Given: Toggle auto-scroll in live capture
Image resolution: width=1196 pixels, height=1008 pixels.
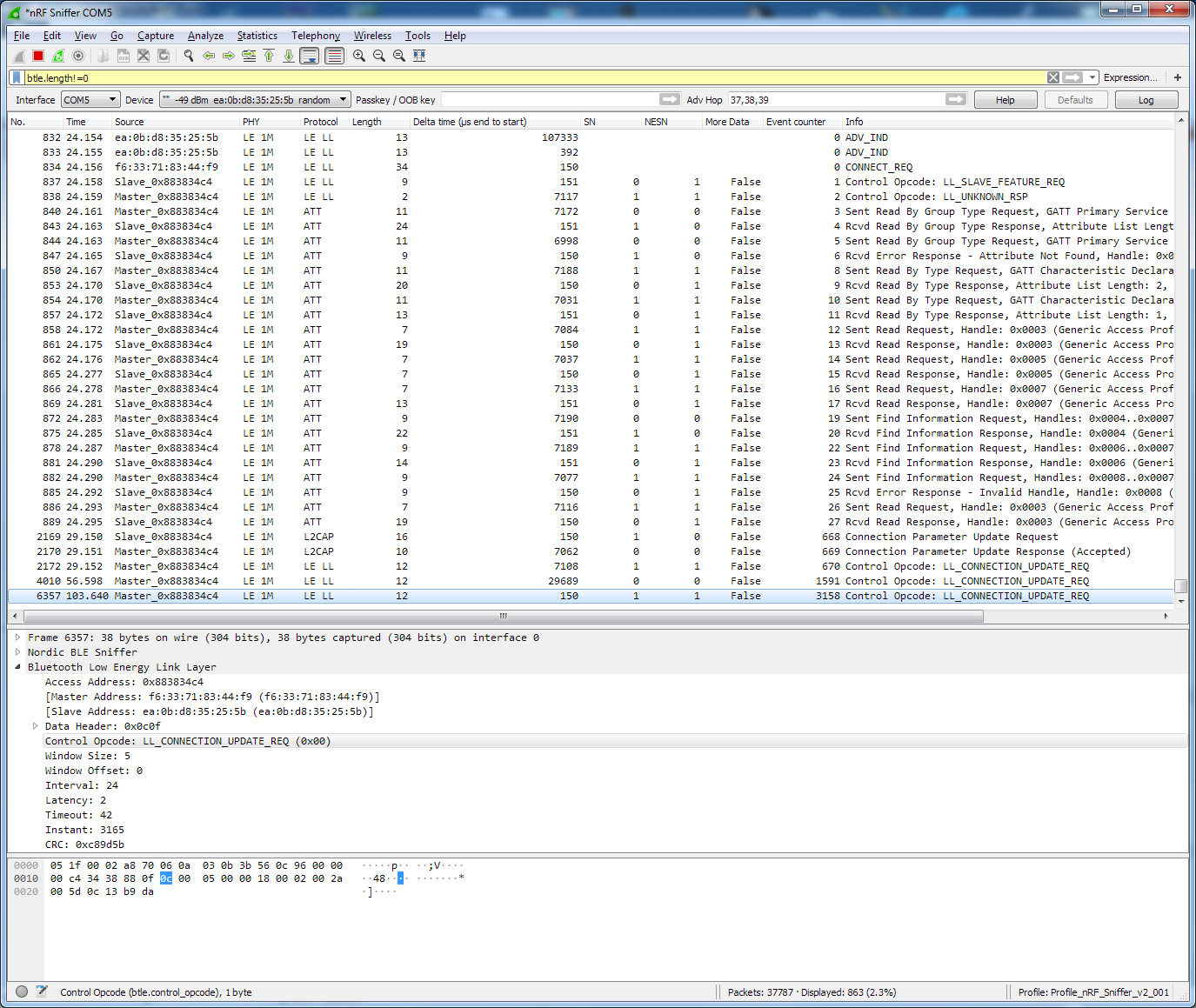Looking at the screenshot, I should coord(310,56).
